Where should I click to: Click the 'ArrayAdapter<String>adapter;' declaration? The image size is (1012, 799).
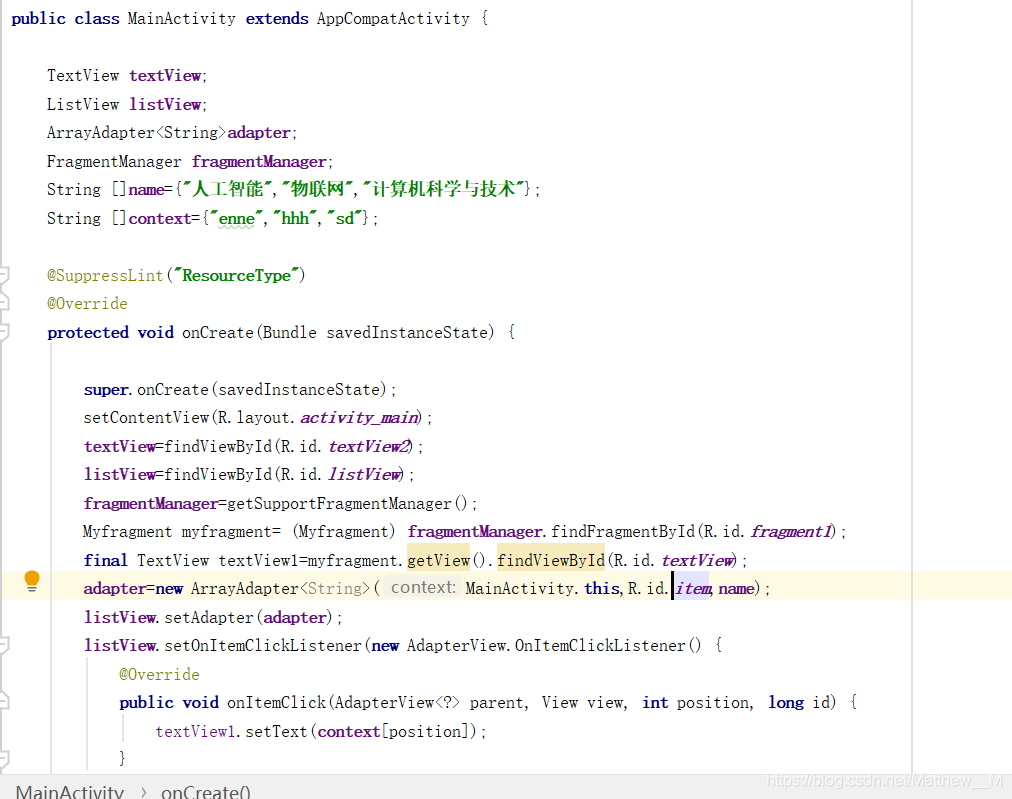click(172, 133)
